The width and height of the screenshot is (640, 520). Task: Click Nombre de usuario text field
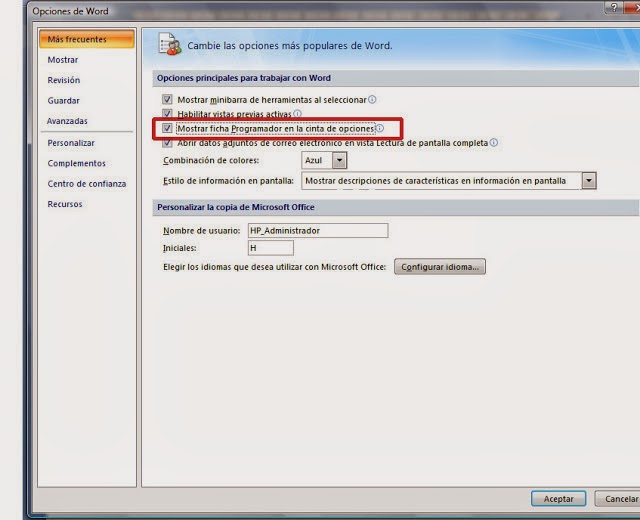[x=318, y=231]
